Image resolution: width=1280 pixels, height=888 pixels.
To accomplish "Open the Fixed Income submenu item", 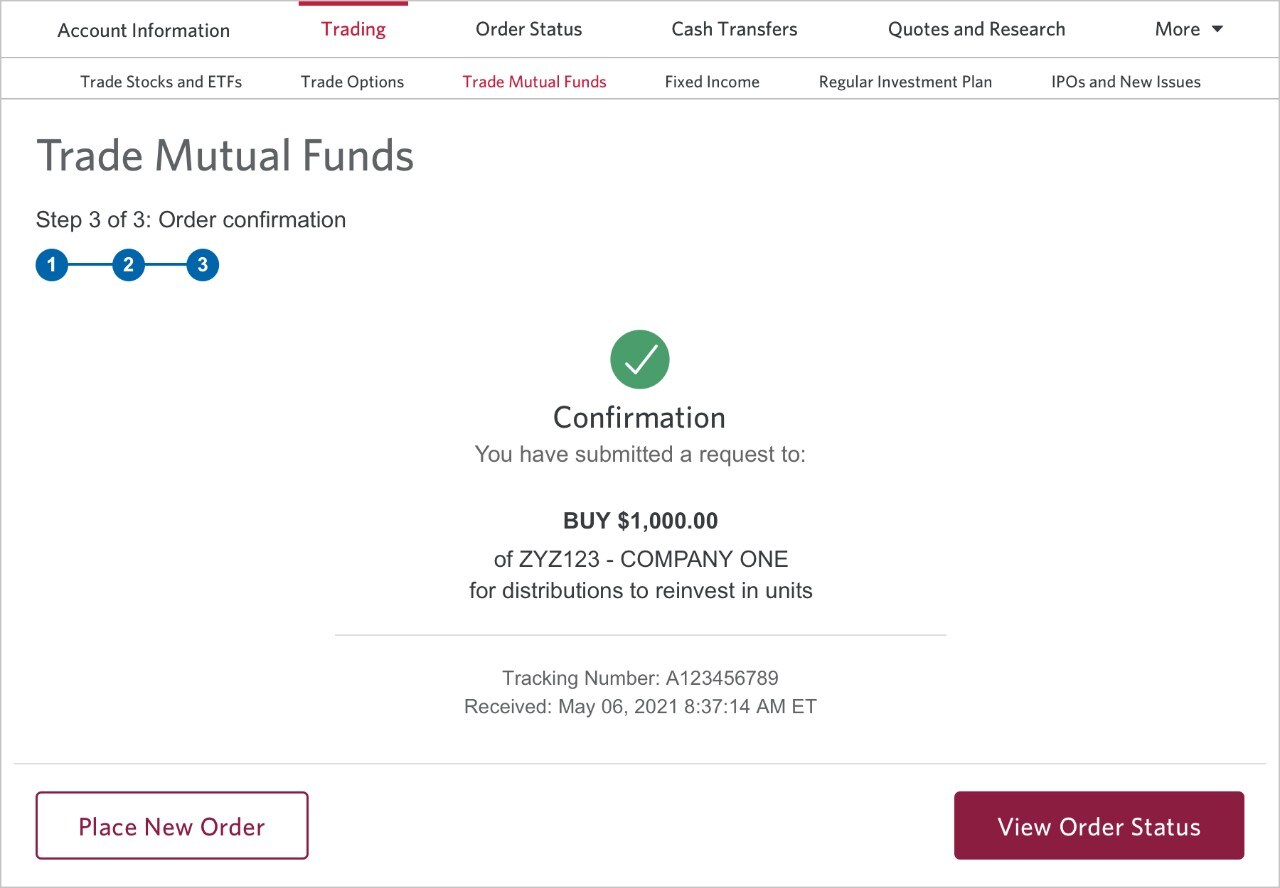I will (712, 82).
